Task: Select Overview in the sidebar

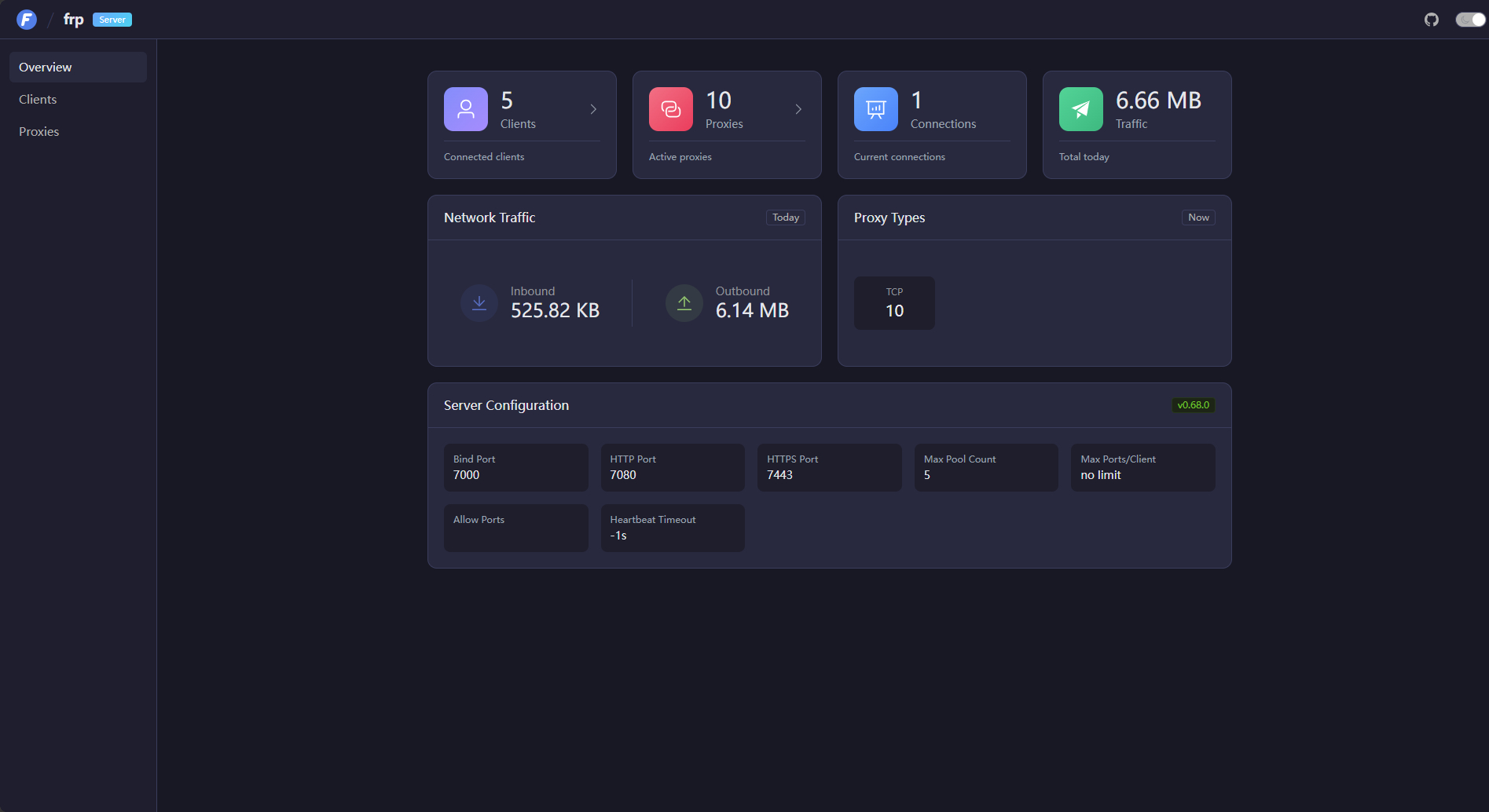Action: tap(78, 68)
